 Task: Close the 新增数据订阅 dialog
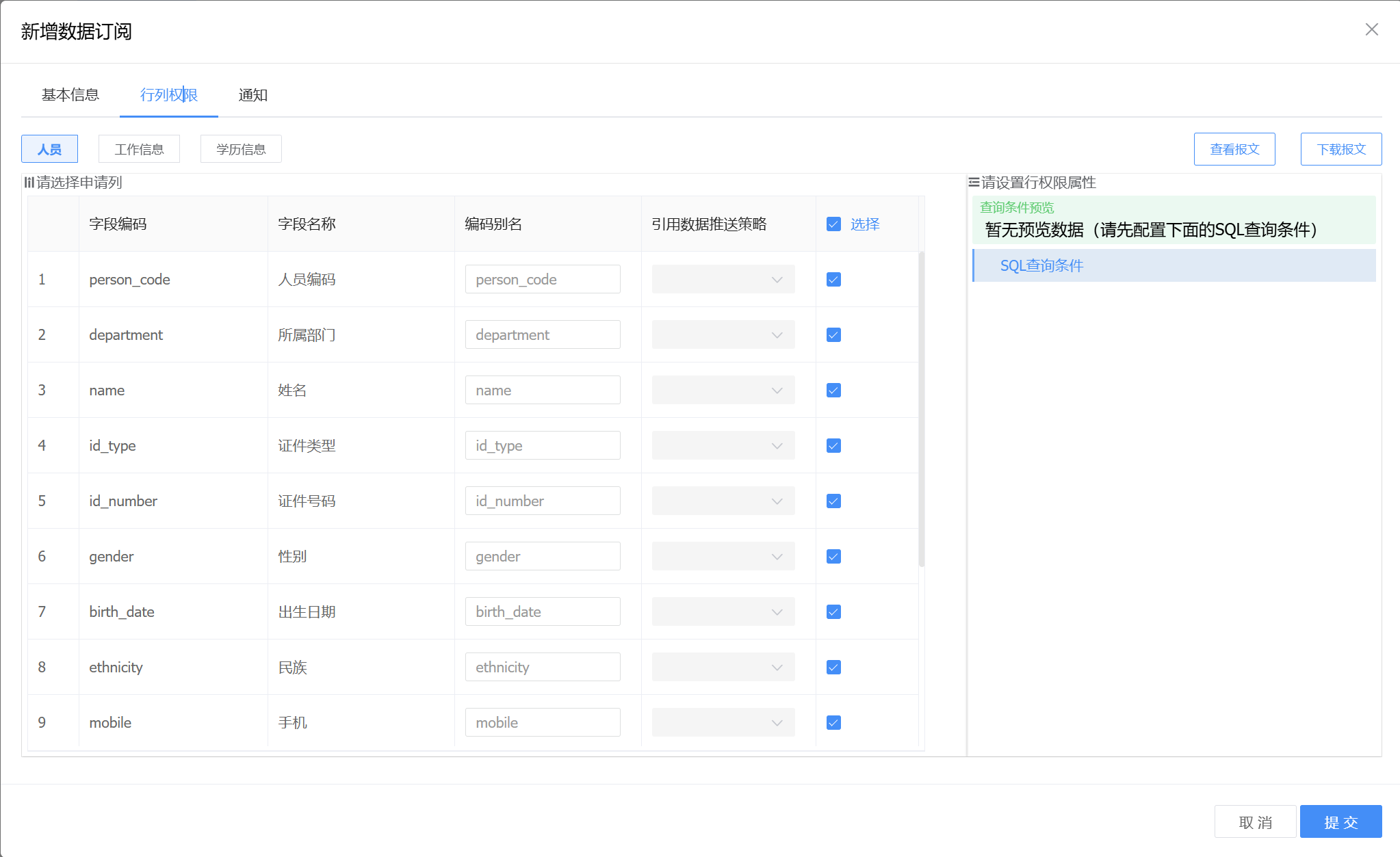click(x=1371, y=29)
